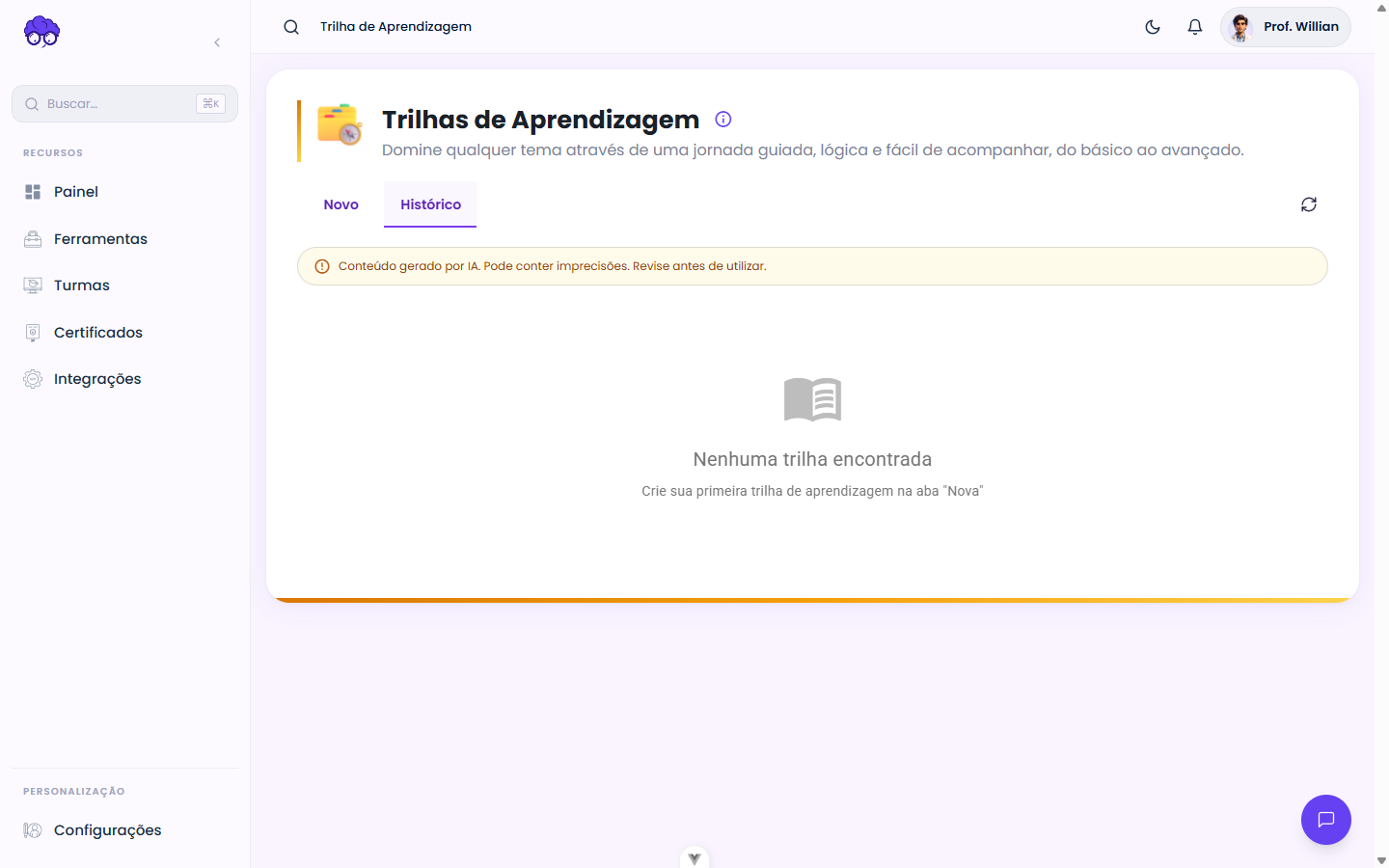Viewport: 1389px width, 868px height.
Task: Click the Turmas classroom icon
Action: tap(33, 285)
